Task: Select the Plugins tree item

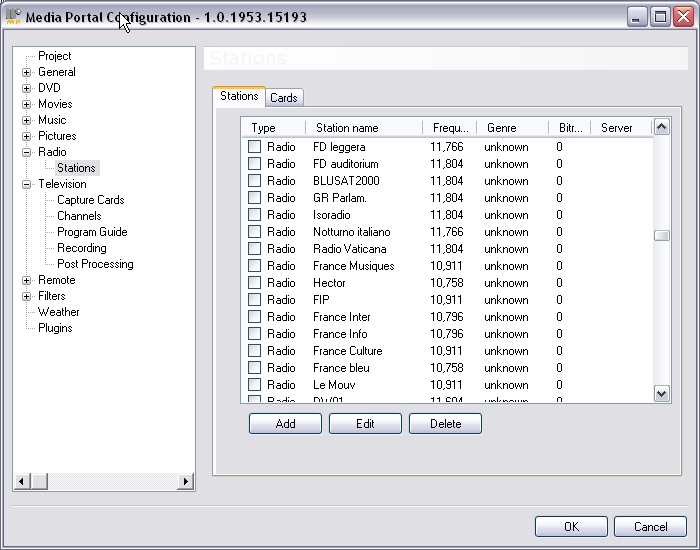Action: [x=55, y=328]
